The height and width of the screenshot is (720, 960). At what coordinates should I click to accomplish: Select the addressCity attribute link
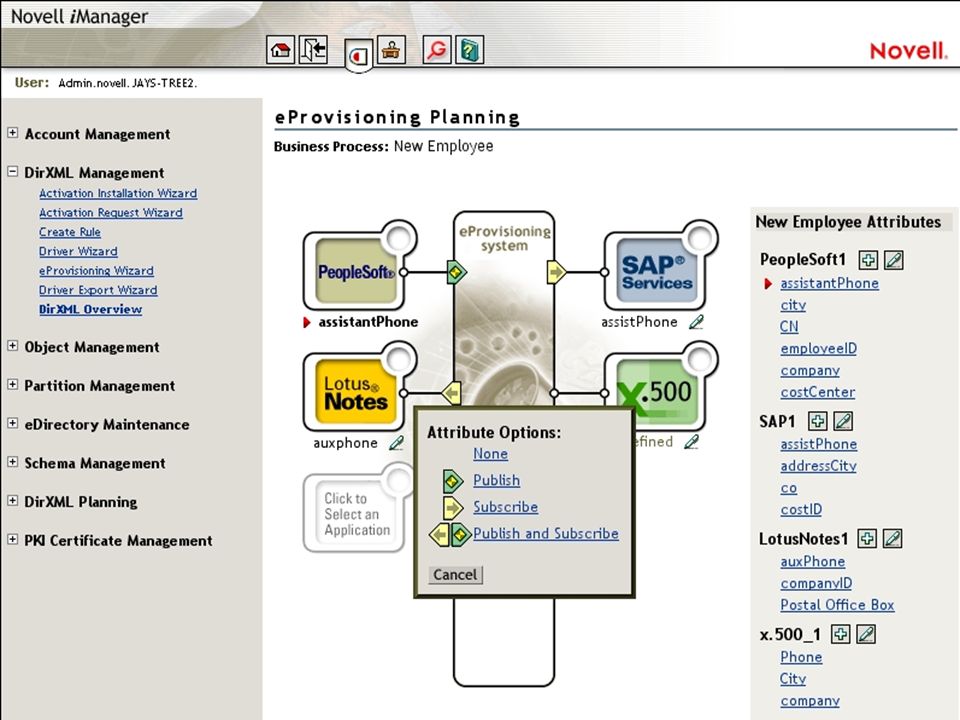pos(819,466)
